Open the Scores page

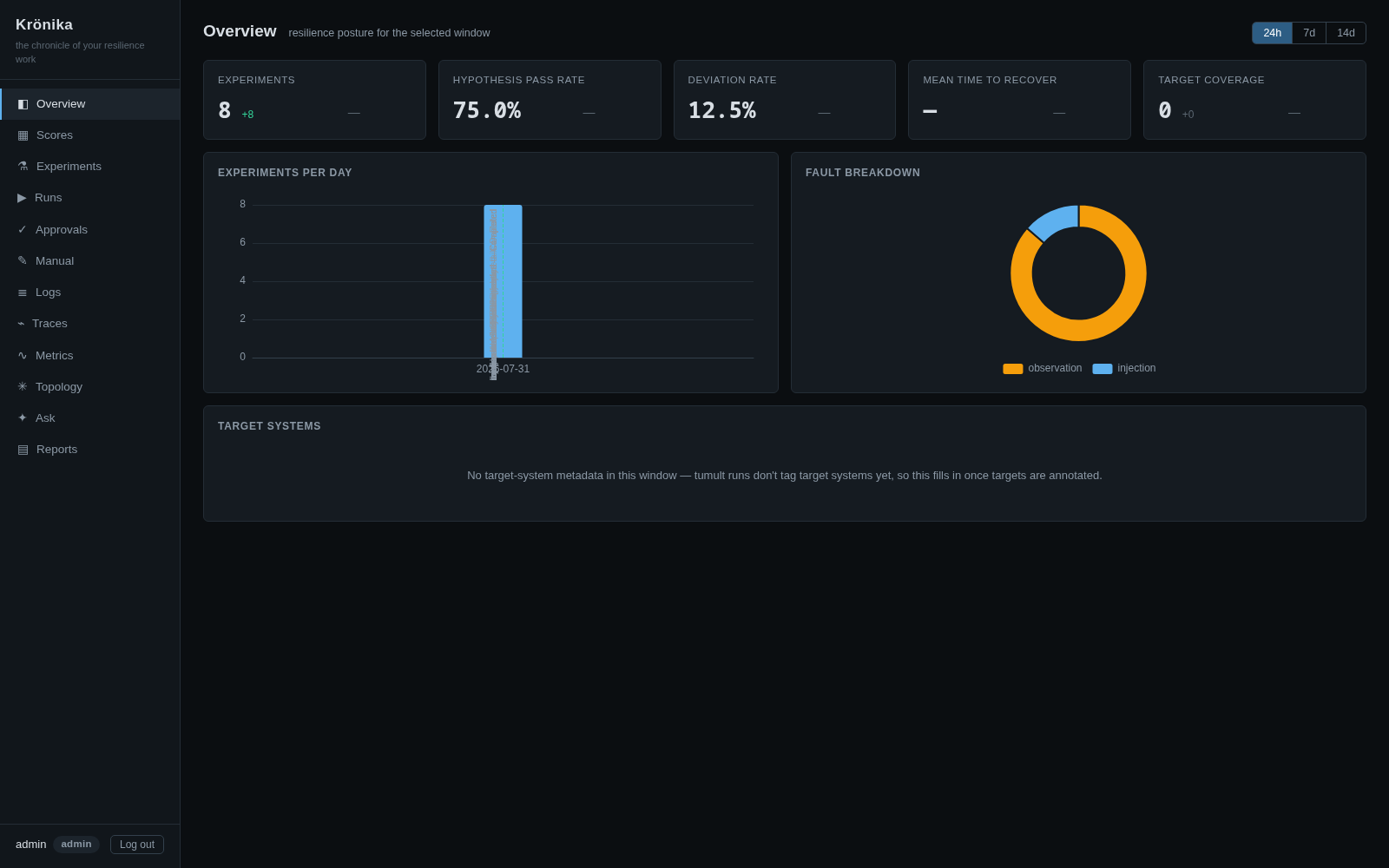pos(90,135)
